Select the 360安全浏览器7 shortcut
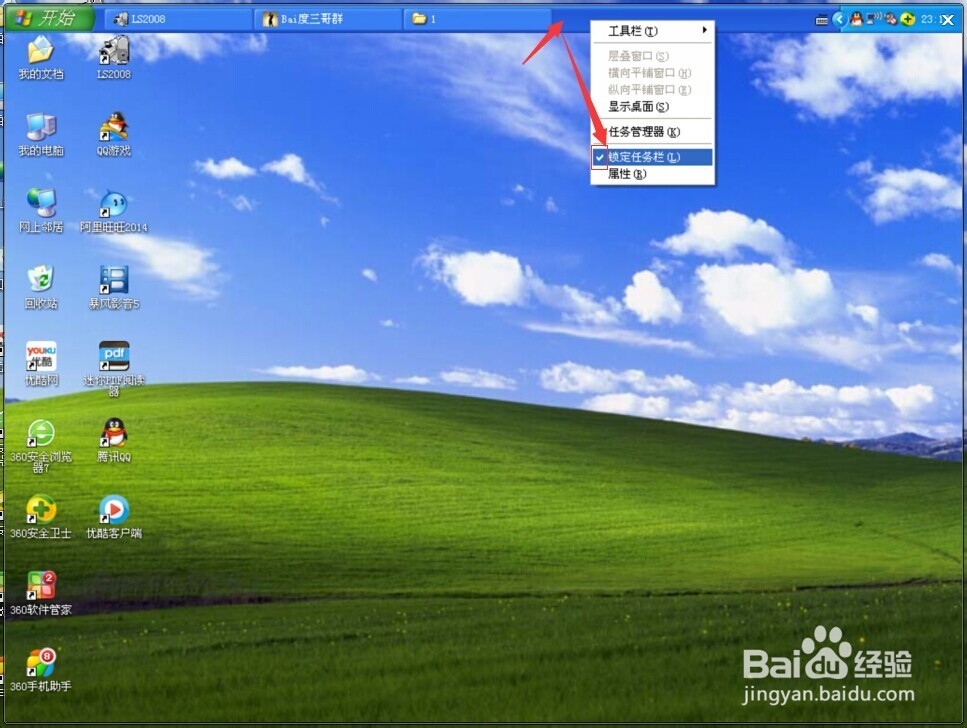 coord(41,445)
